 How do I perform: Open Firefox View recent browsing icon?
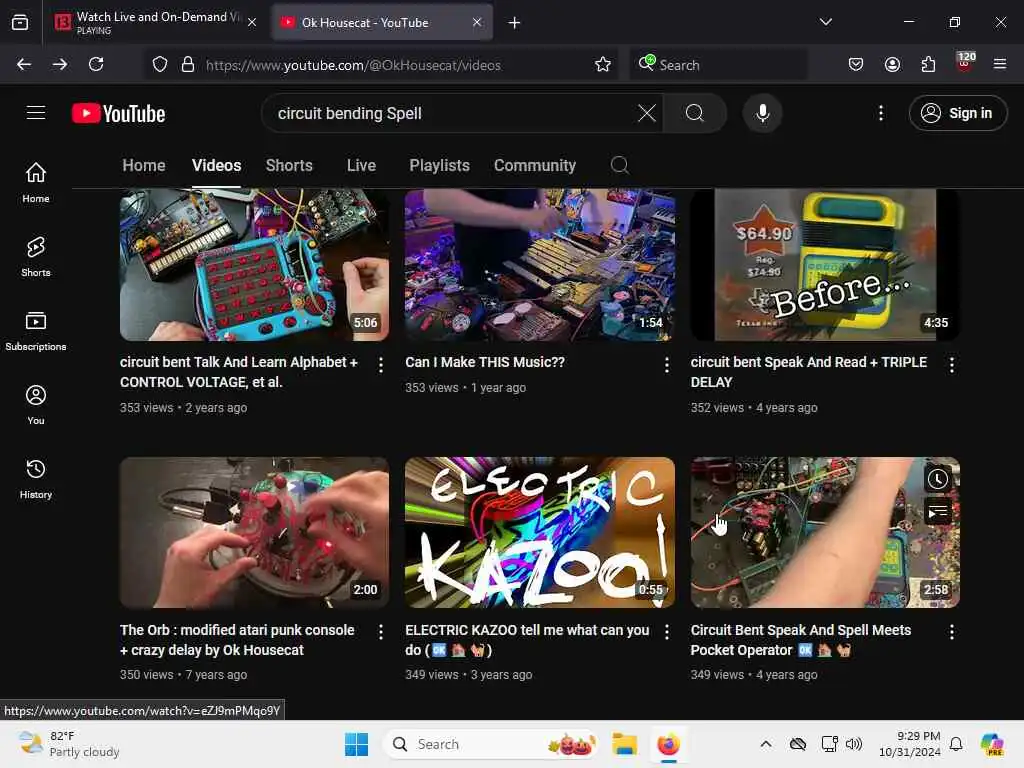[x=20, y=22]
